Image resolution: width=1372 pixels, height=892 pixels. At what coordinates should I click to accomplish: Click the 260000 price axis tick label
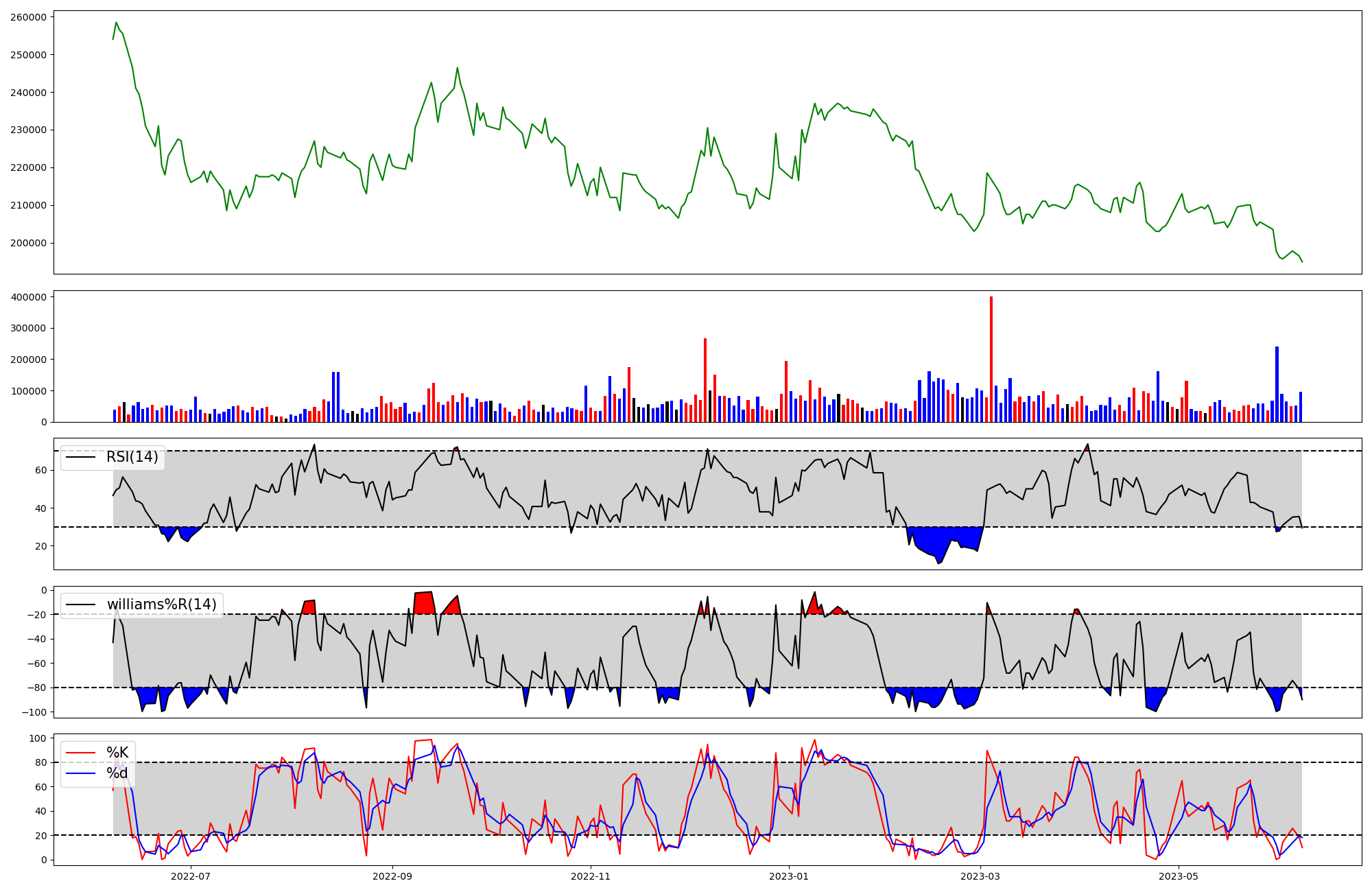pyautogui.click(x=29, y=17)
